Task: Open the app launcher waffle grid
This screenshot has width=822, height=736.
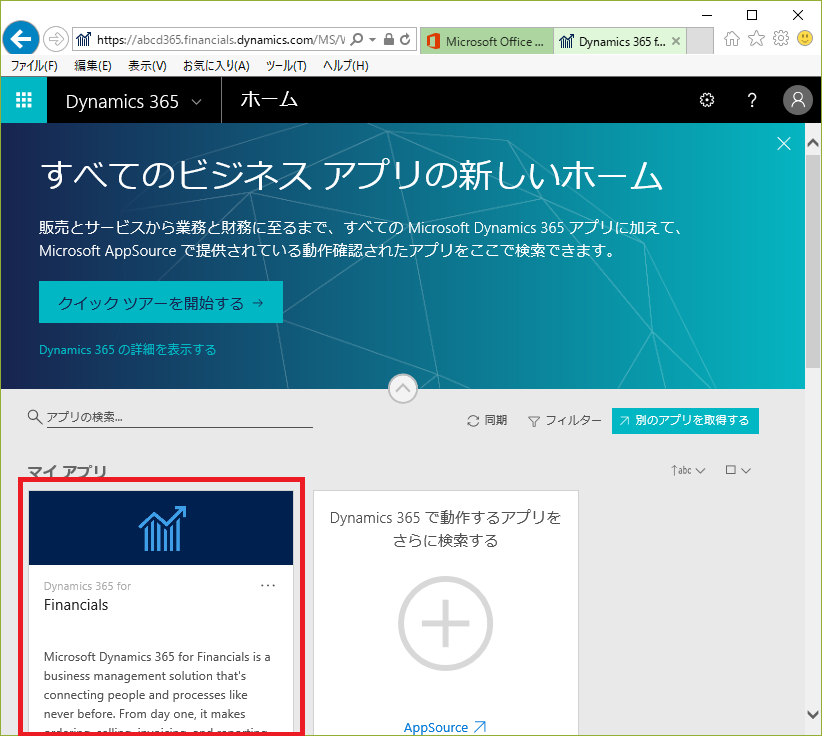Action: click(24, 100)
